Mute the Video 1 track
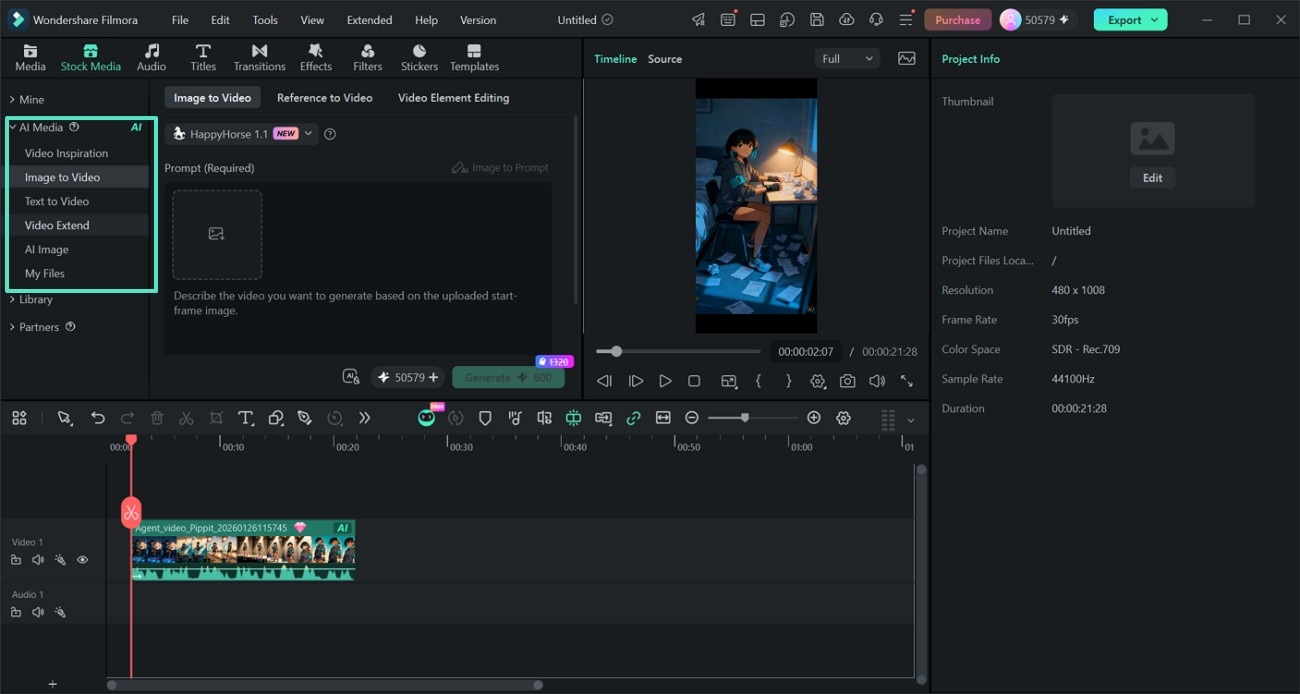1300x694 pixels. (38, 560)
